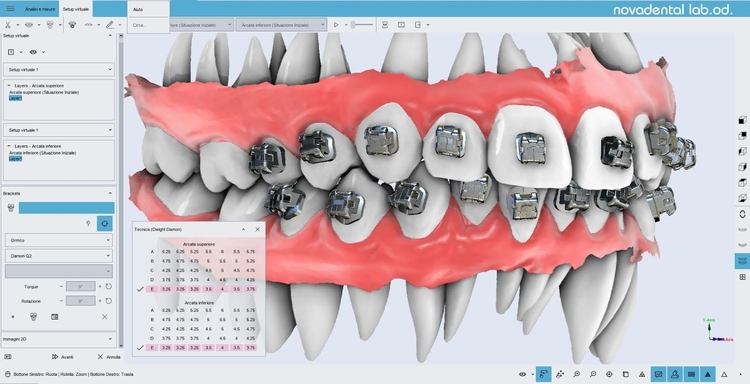
Task: Choose Circa... in the open menu
Action: 140,25
